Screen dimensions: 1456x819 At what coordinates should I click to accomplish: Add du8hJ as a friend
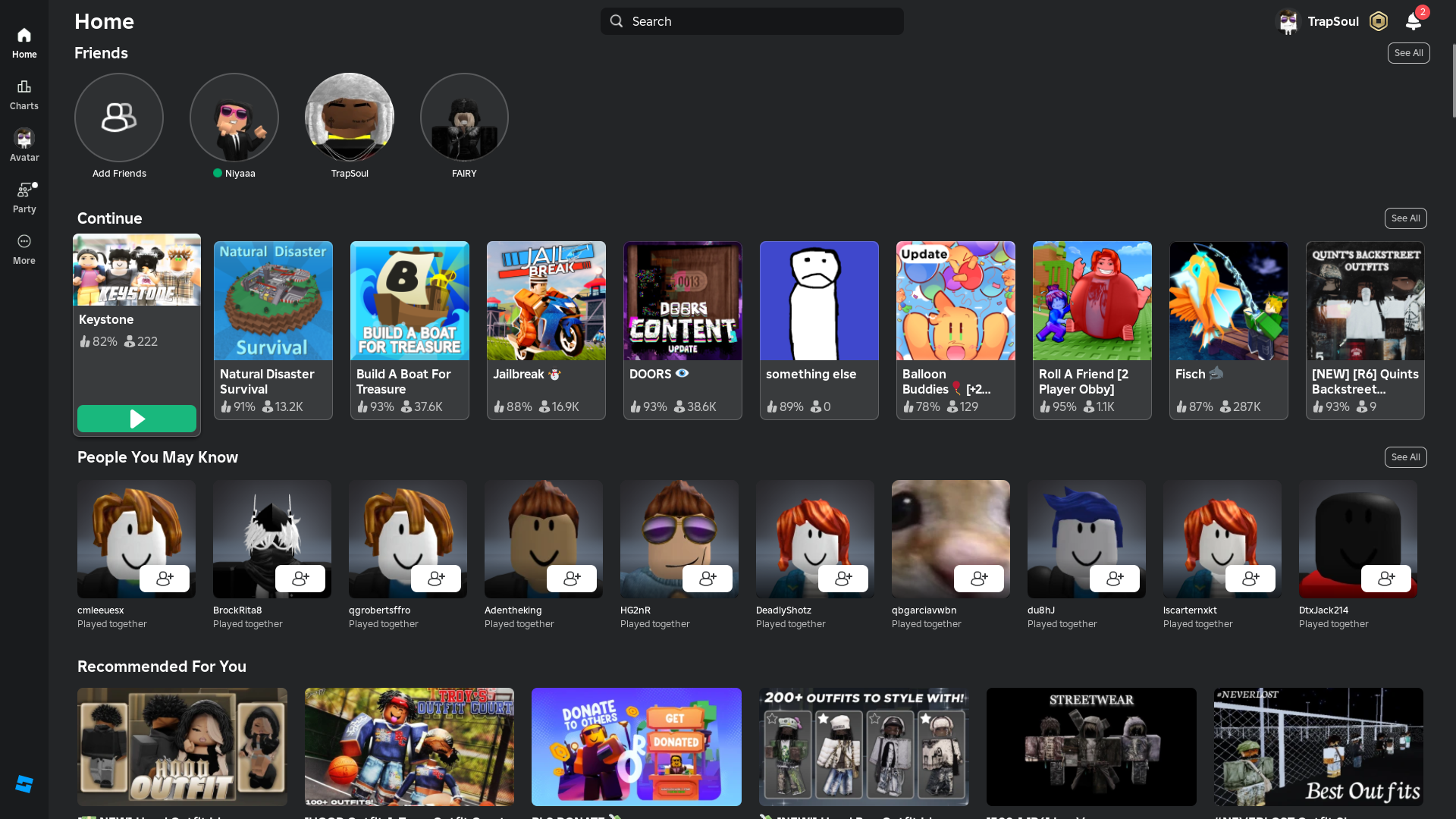click(x=1115, y=579)
